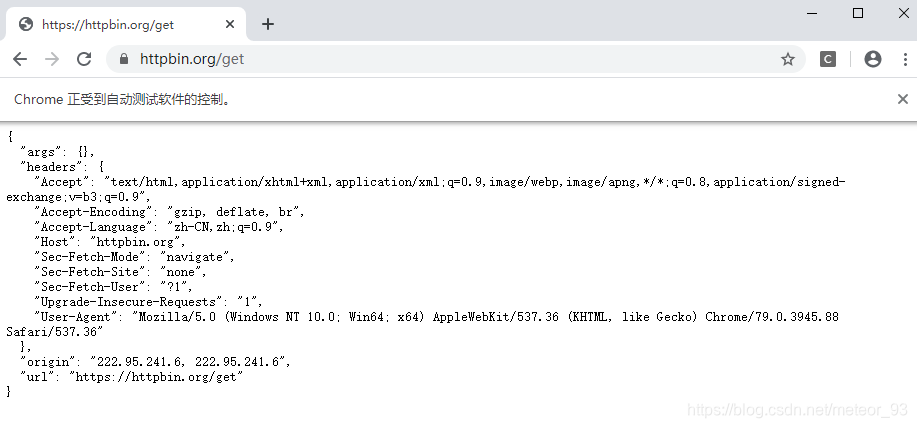
Task: Close the httpbin.org/get tab
Action: pos(230,24)
